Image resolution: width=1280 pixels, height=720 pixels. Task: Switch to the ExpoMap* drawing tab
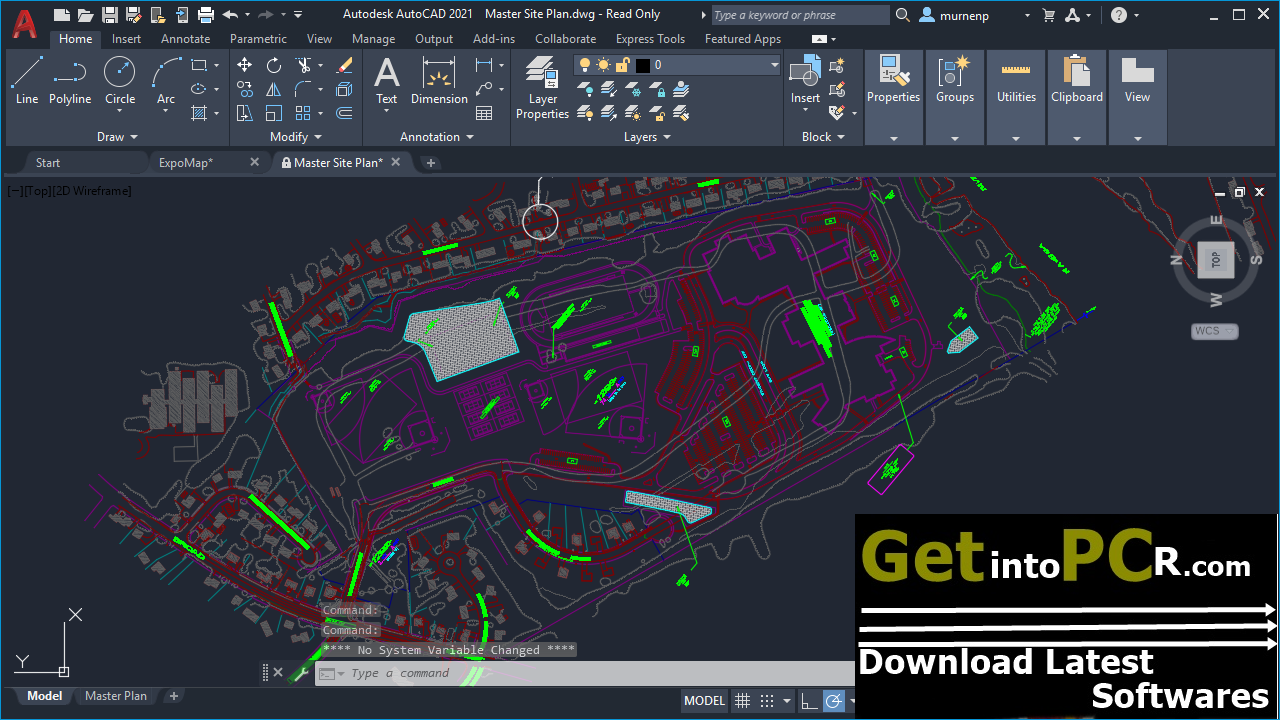[186, 162]
